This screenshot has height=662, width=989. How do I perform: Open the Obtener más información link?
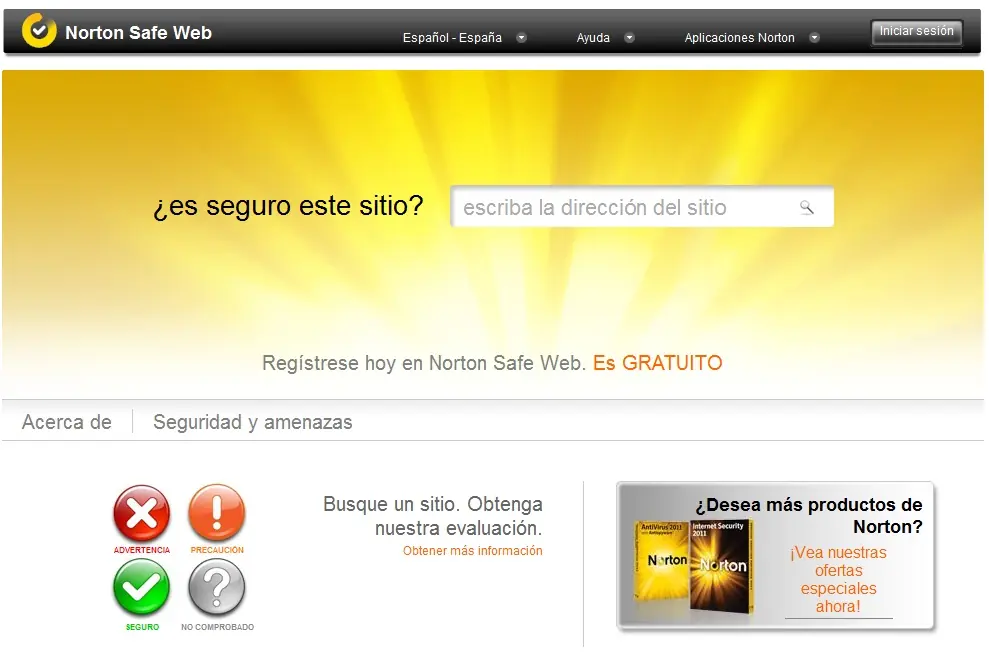click(472, 550)
